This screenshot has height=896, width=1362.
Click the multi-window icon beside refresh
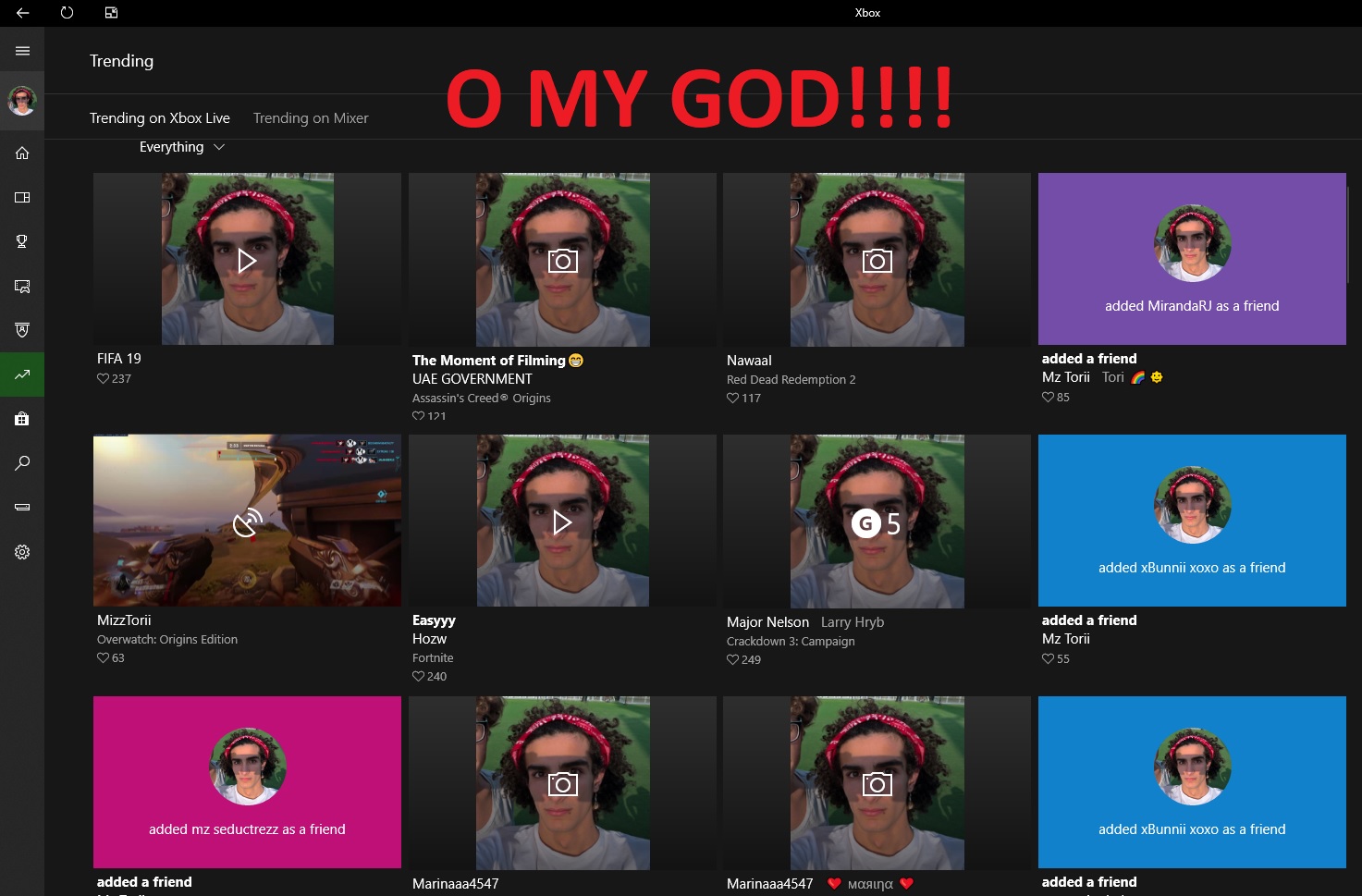[111, 13]
